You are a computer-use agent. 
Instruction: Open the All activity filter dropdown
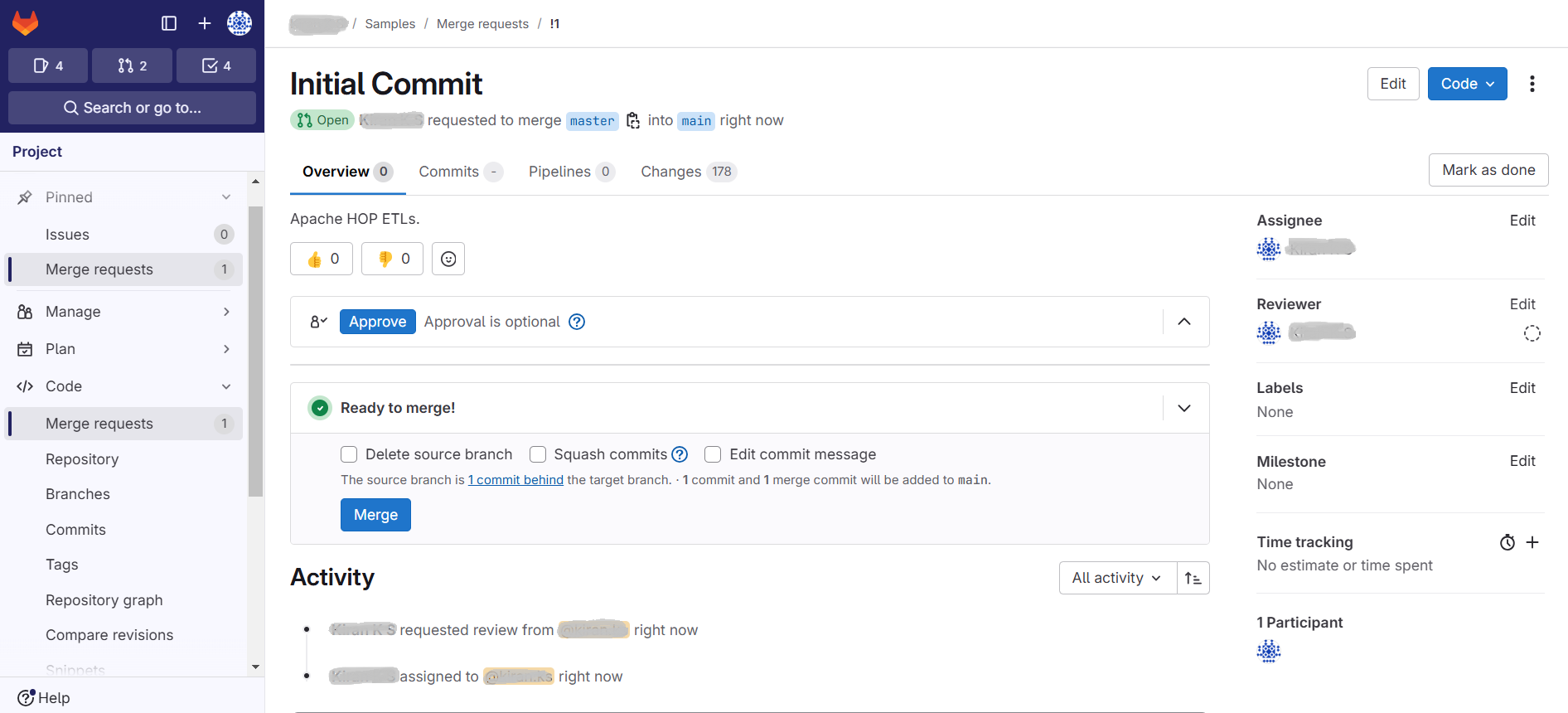click(1117, 578)
